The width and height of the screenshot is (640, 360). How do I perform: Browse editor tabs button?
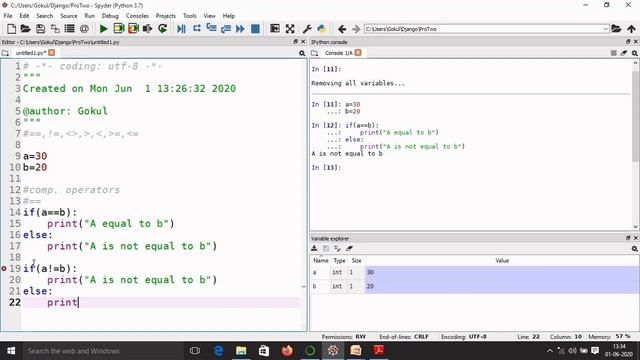pos(5,53)
